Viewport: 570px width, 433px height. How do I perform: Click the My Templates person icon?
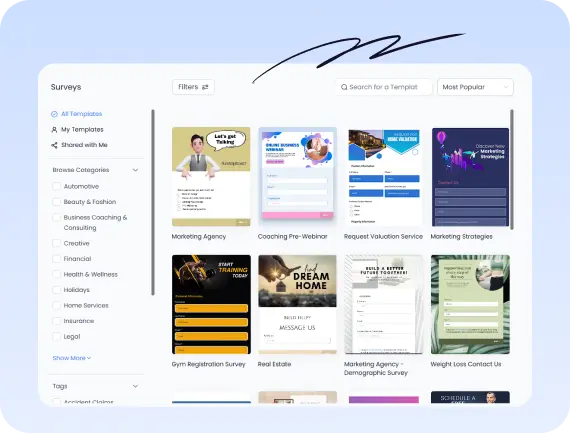pos(54,130)
